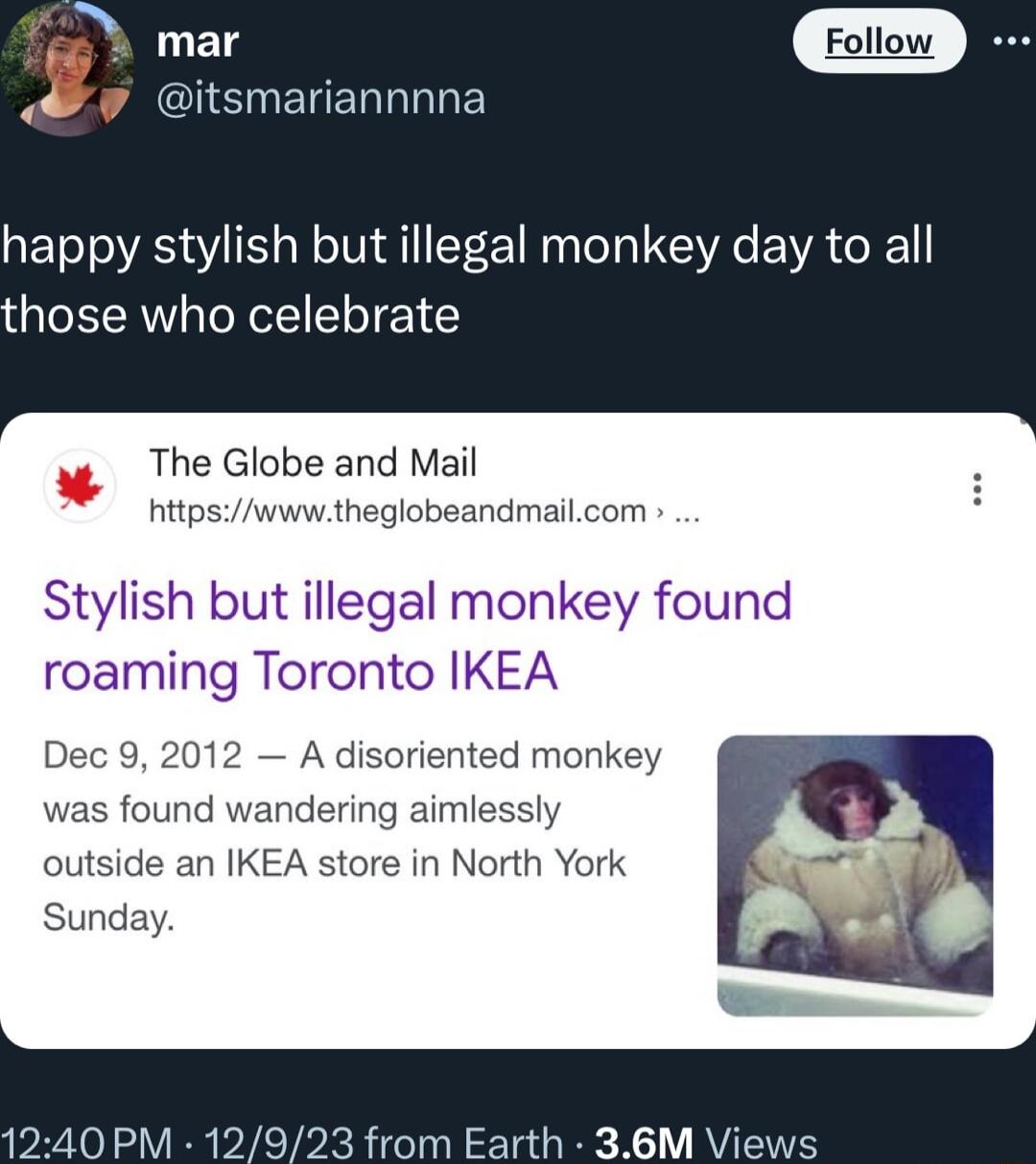
Task: Click the Dec 9, 2012 article snippet
Action: pos(336,836)
